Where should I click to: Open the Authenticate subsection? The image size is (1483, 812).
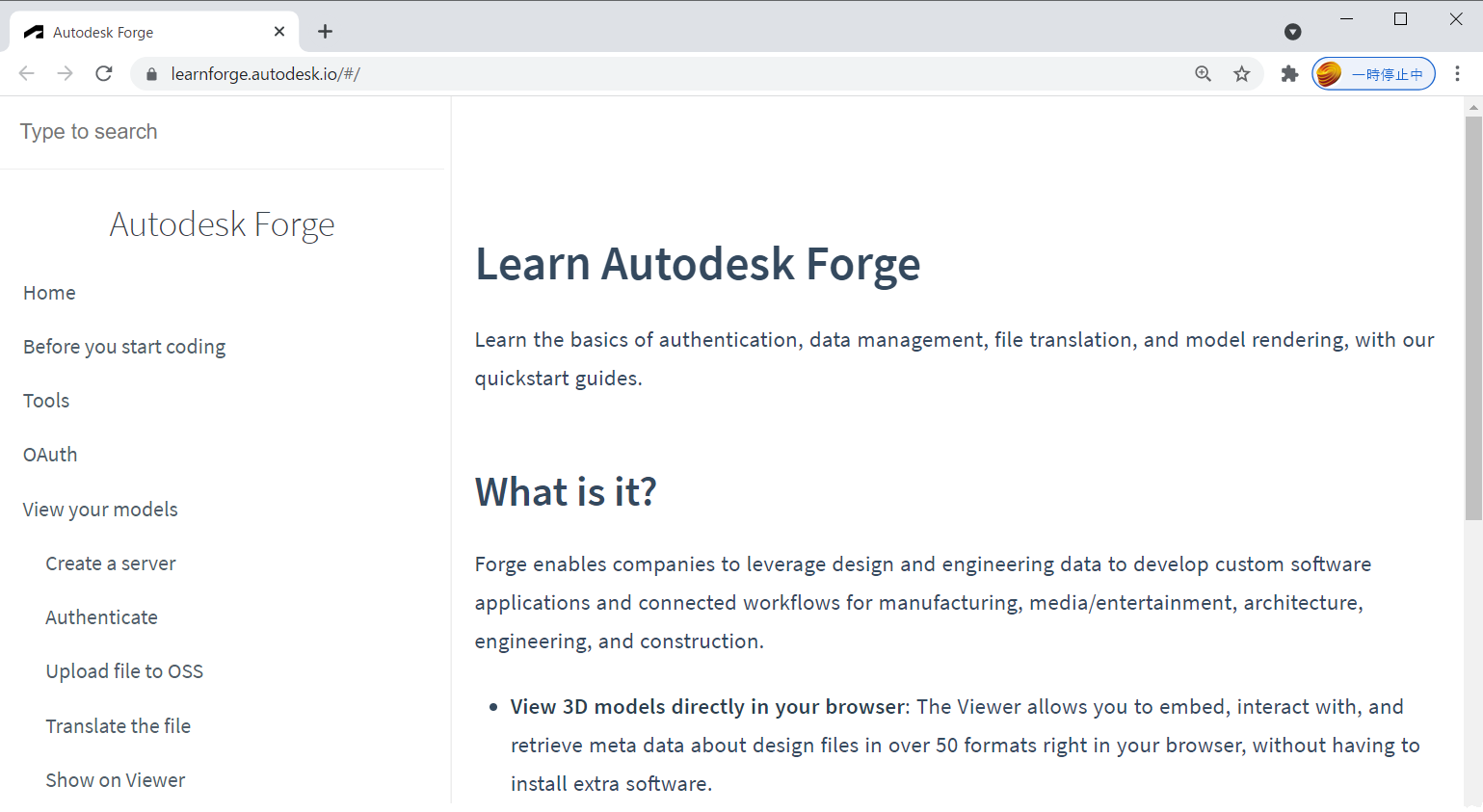point(101,617)
